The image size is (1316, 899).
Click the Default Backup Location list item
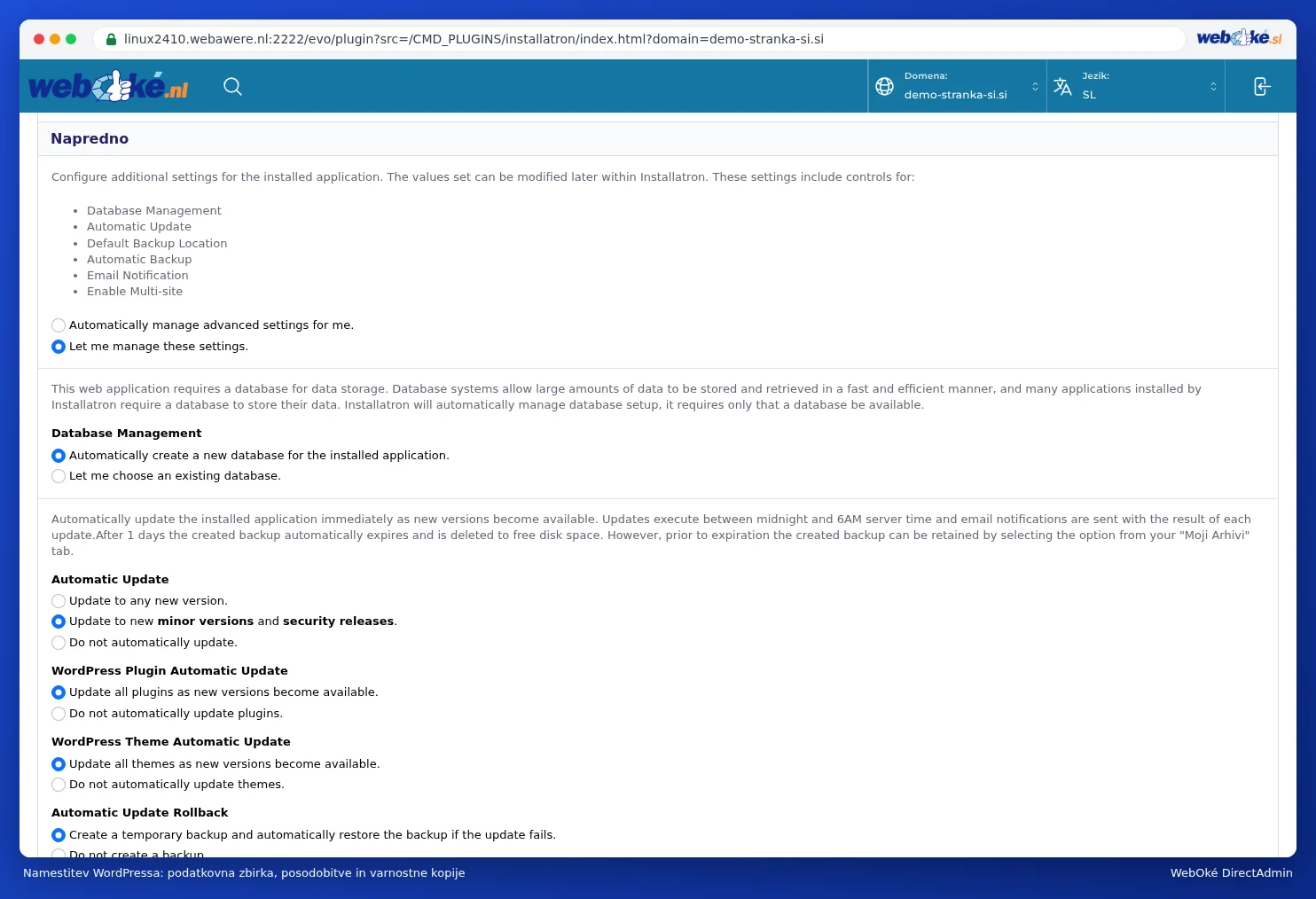click(157, 244)
